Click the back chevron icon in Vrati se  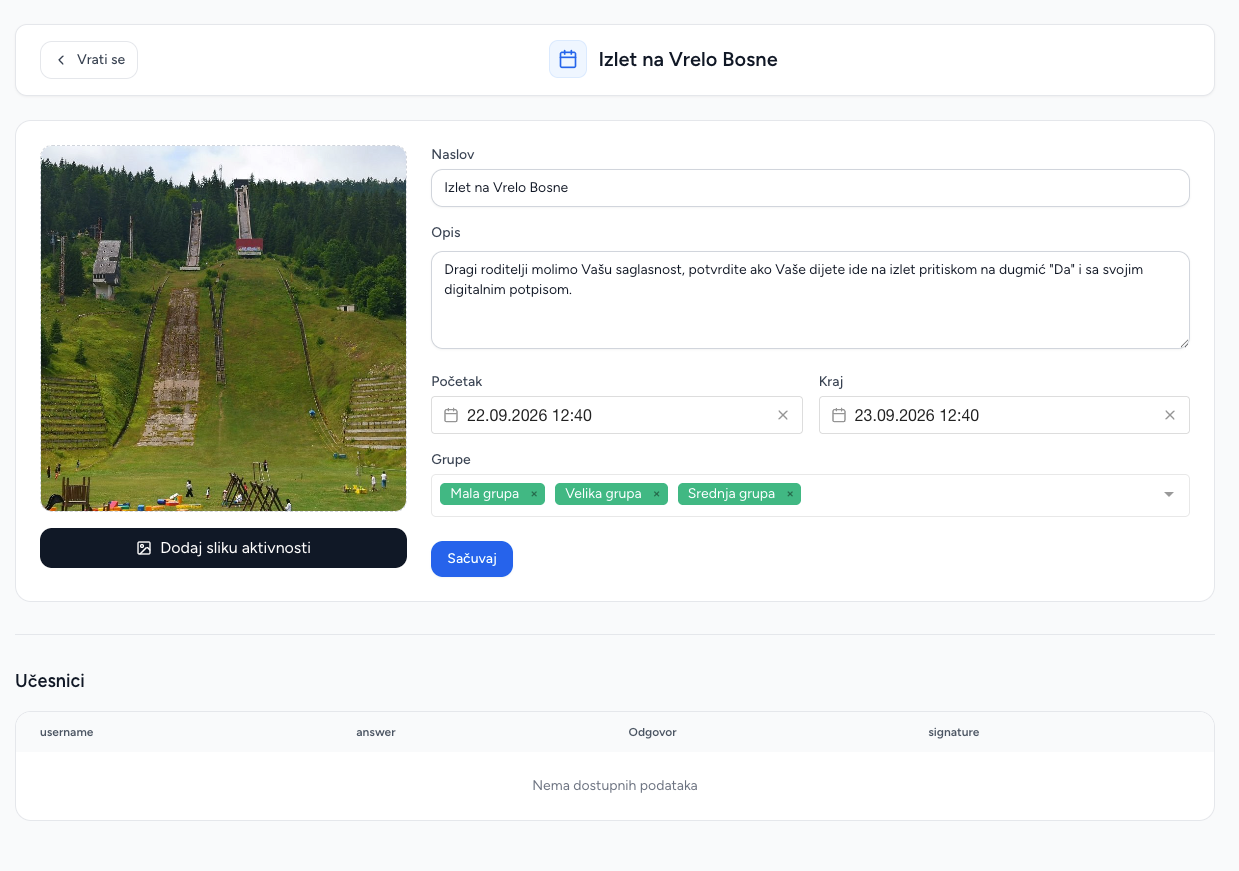click(x=61, y=60)
